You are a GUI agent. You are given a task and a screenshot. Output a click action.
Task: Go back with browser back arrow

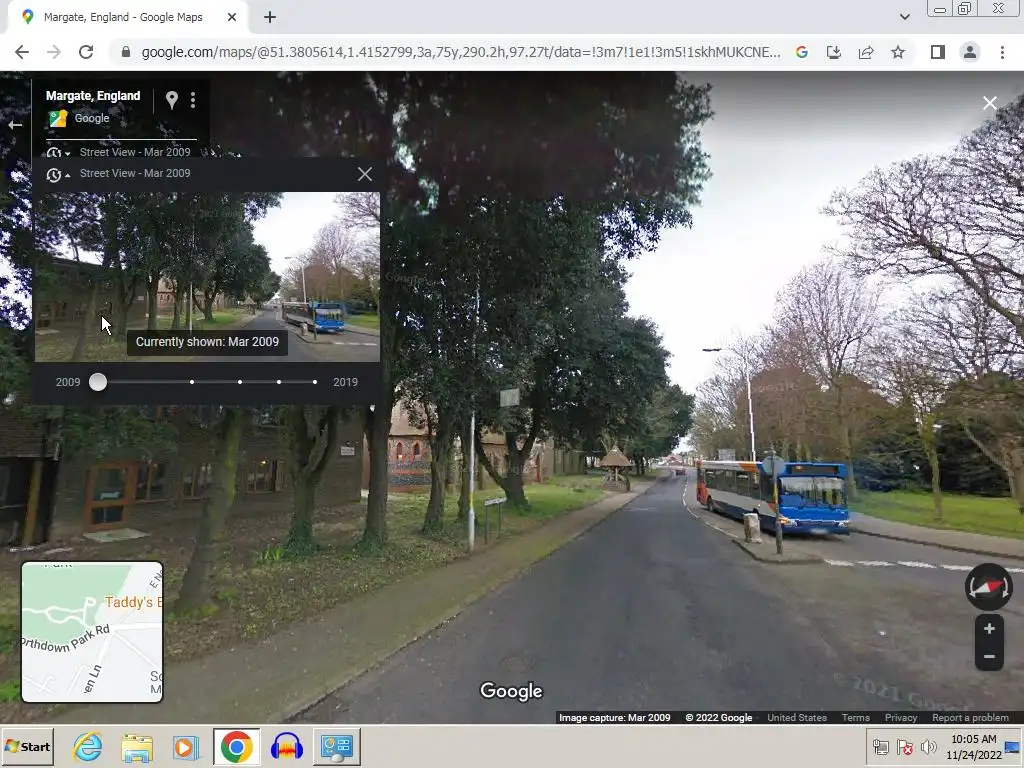[22, 52]
